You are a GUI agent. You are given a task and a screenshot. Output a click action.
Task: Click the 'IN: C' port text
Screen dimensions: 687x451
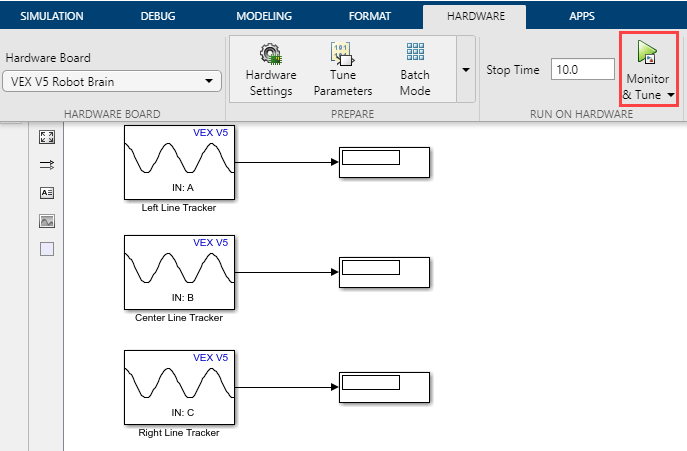tap(183, 412)
